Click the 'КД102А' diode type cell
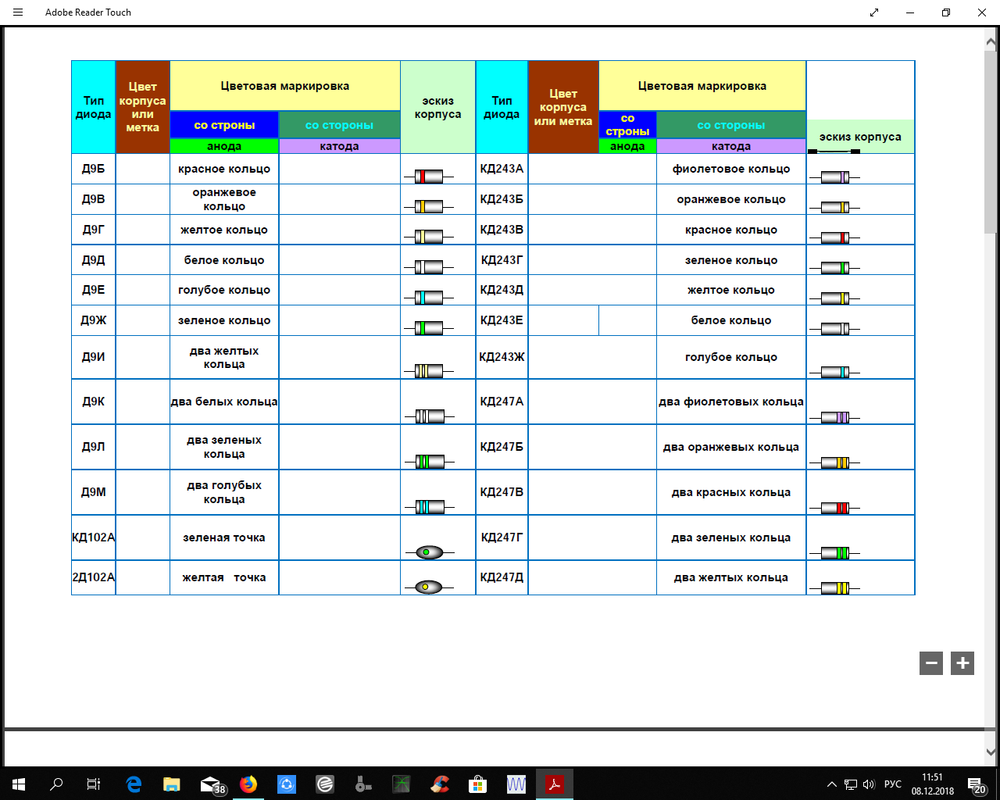The image size is (1000, 800). click(93, 538)
